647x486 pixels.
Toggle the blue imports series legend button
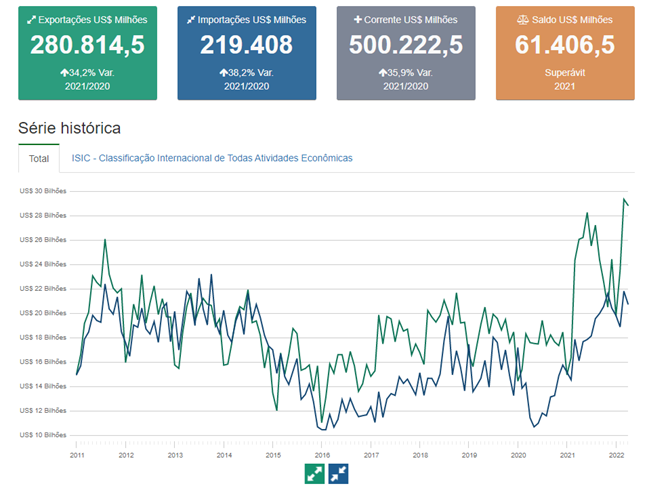338,473
